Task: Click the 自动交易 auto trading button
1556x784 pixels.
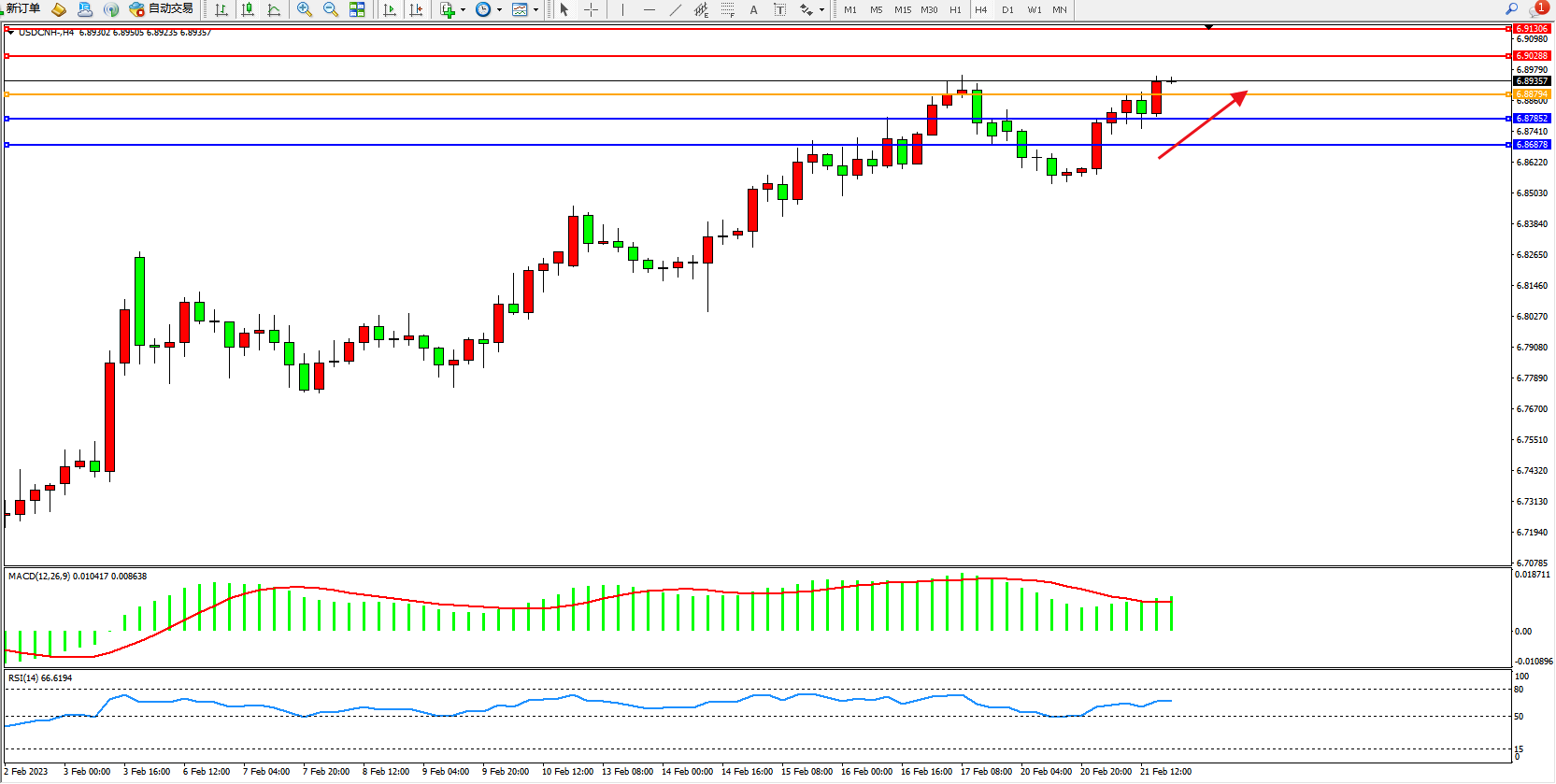Action: coord(162,8)
